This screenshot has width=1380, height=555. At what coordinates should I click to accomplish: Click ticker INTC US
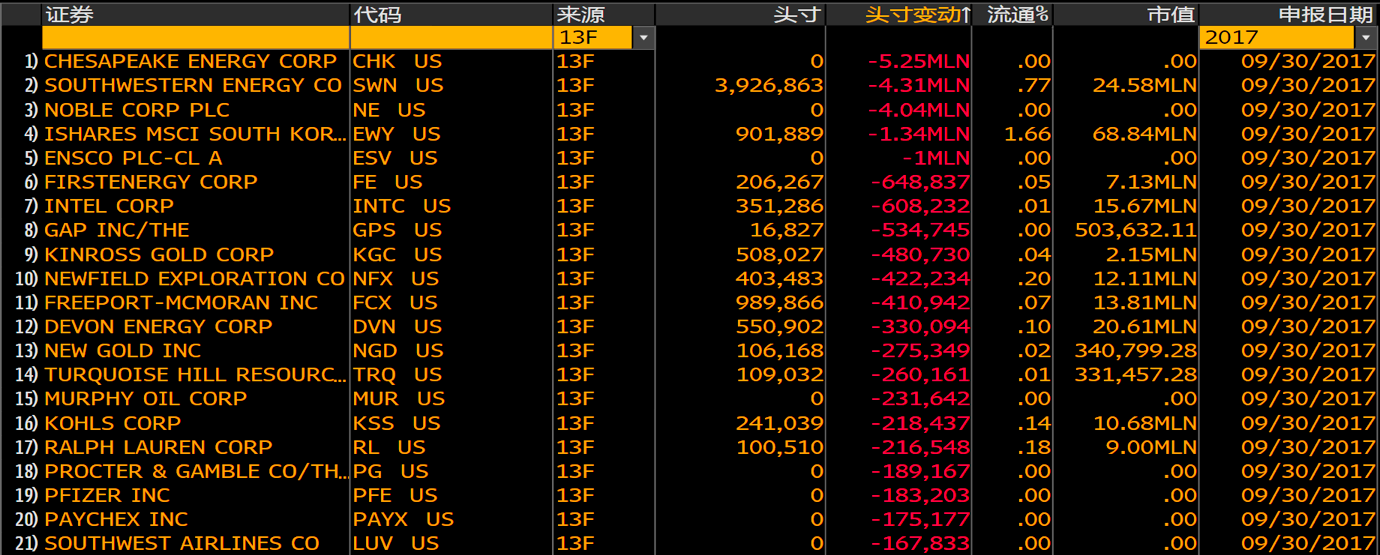click(x=402, y=206)
